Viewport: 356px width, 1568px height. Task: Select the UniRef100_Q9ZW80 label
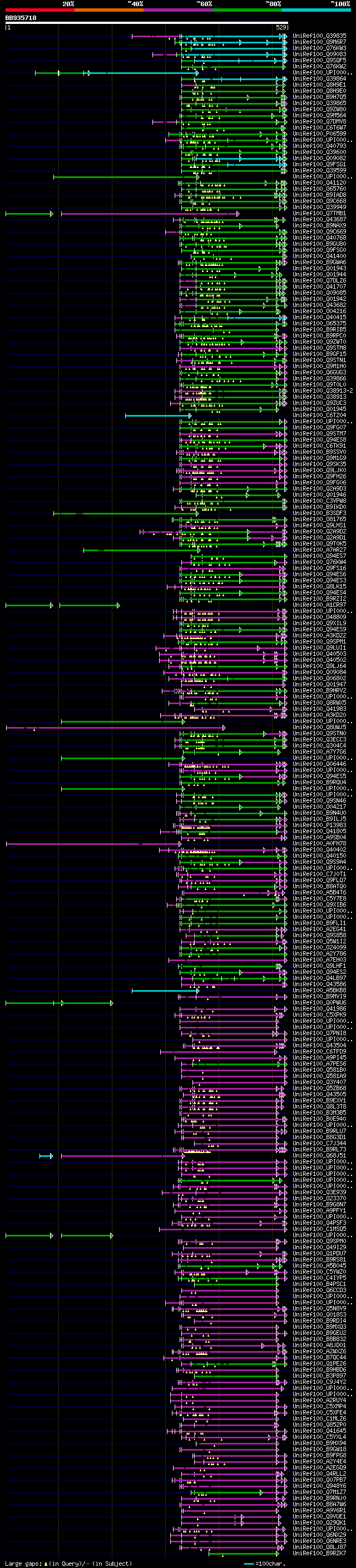tap(319, 110)
